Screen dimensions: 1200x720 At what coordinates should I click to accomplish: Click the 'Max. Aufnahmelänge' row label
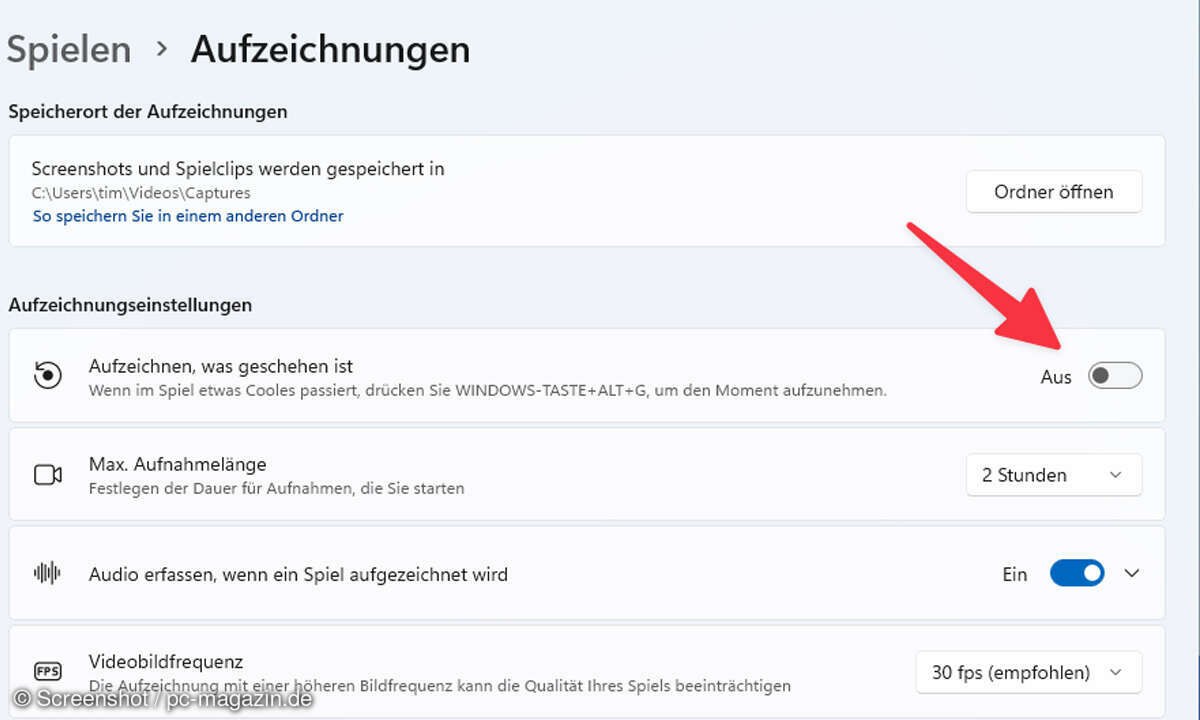click(178, 464)
